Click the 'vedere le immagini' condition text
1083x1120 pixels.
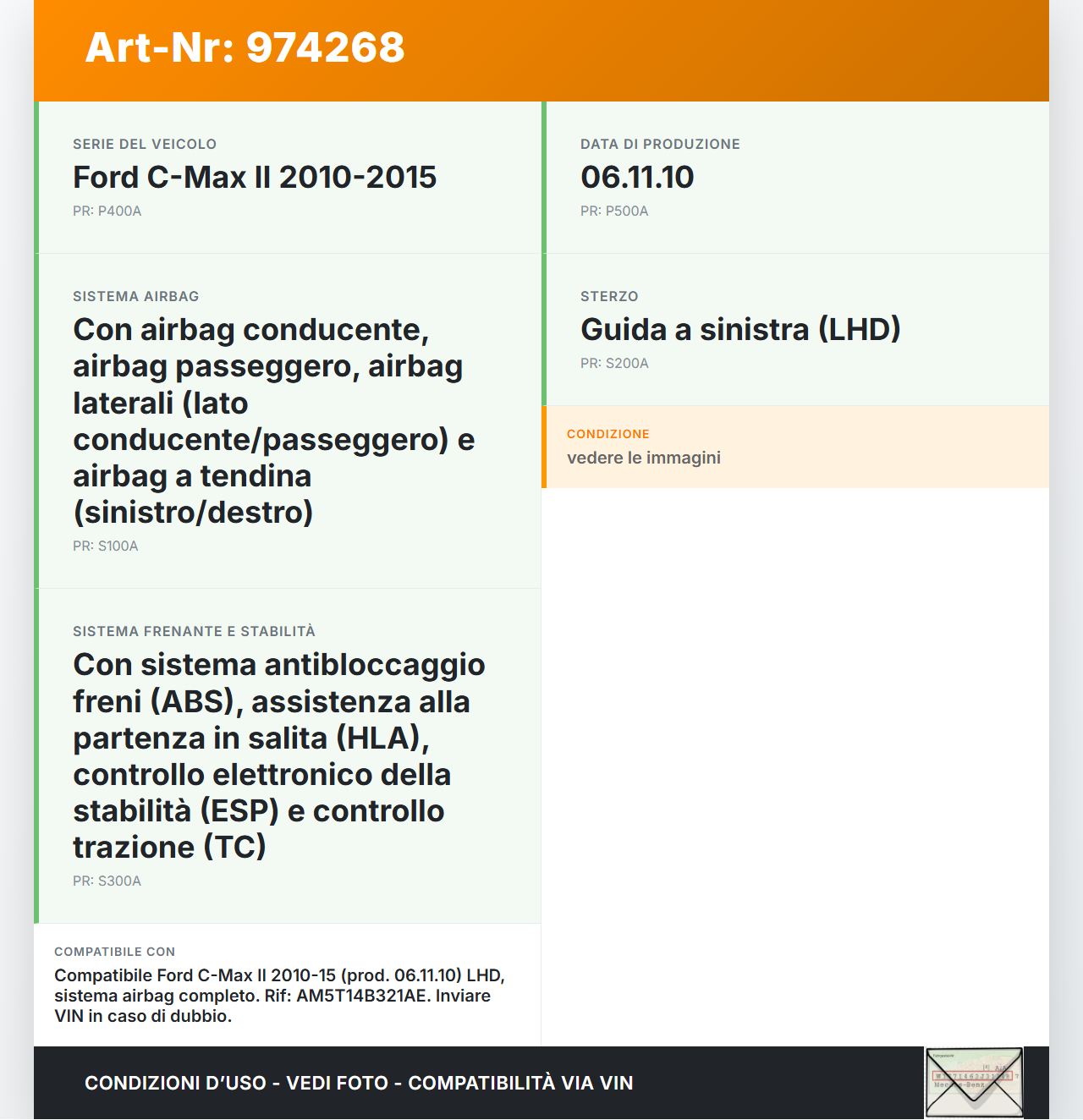pyautogui.click(x=644, y=458)
